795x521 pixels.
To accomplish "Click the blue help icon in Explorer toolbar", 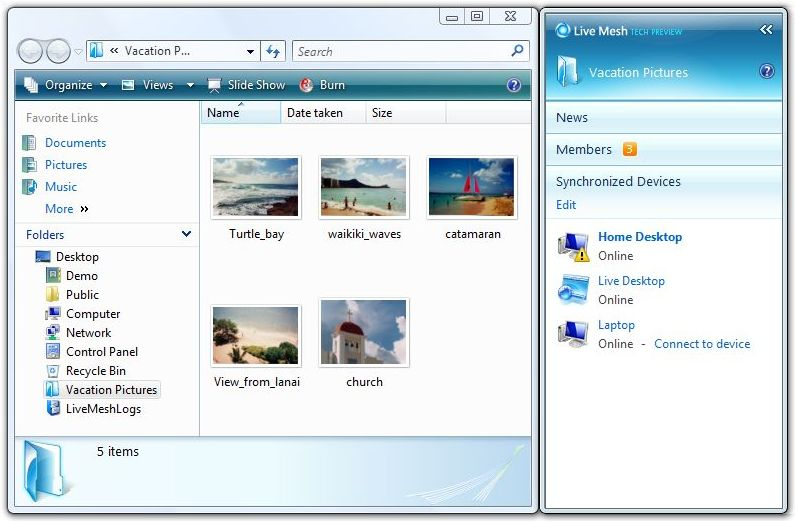I will pyautogui.click(x=514, y=85).
